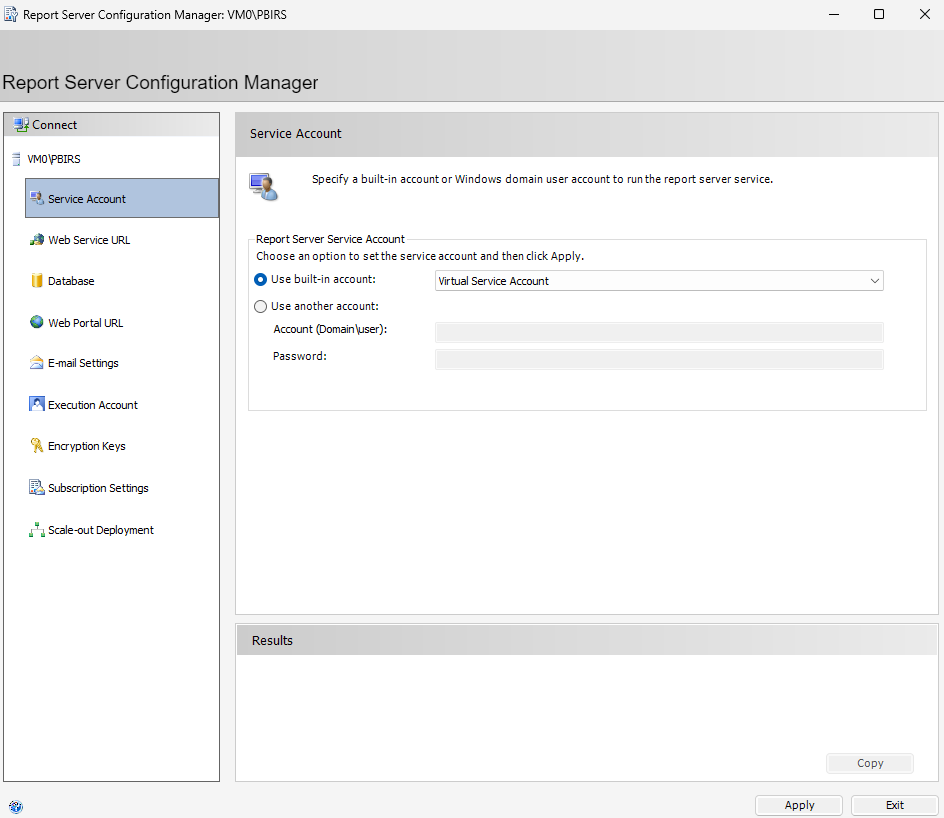Click the Apply button
944x818 pixels.
[x=799, y=805]
